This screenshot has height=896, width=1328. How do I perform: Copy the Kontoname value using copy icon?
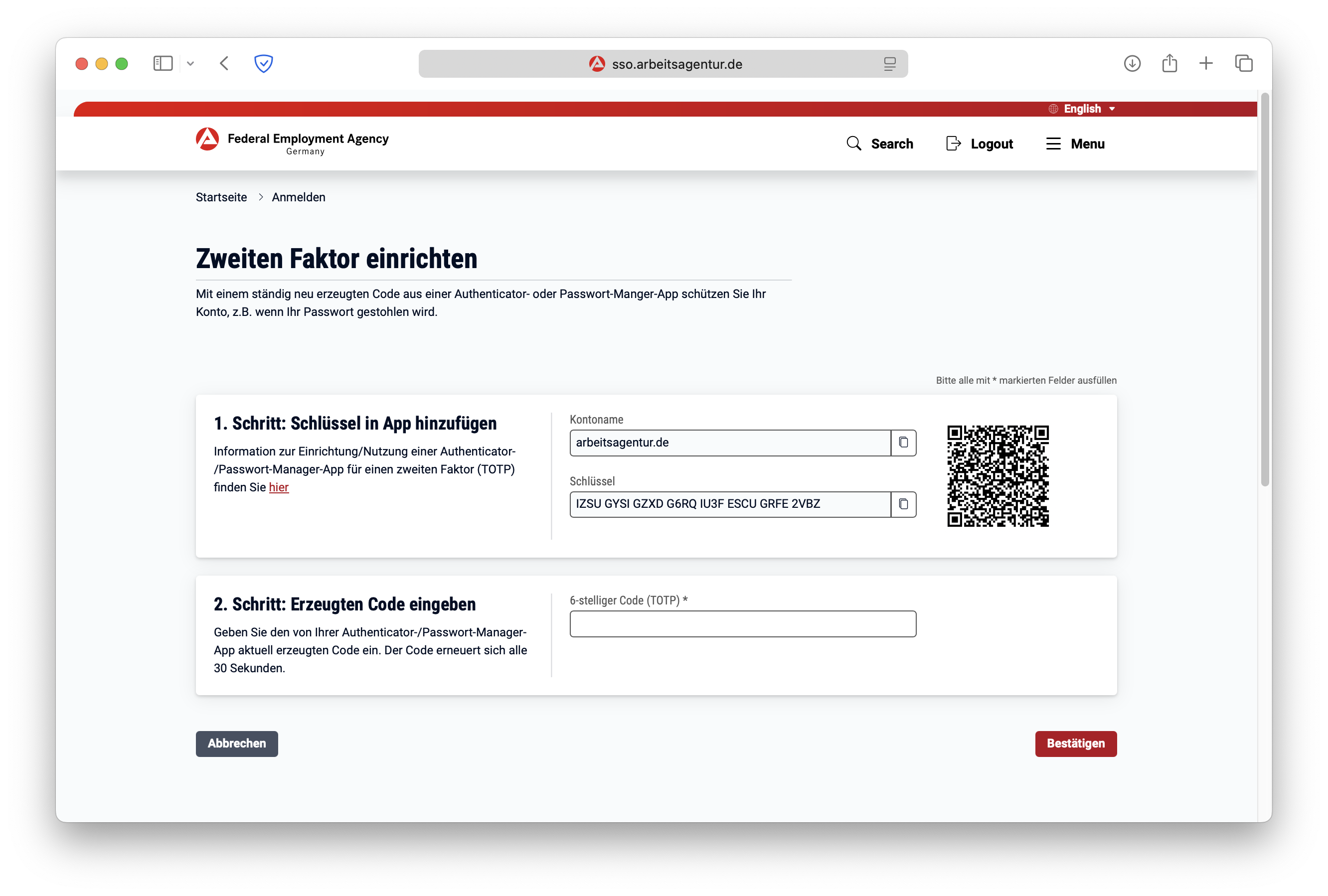[903, 443]
